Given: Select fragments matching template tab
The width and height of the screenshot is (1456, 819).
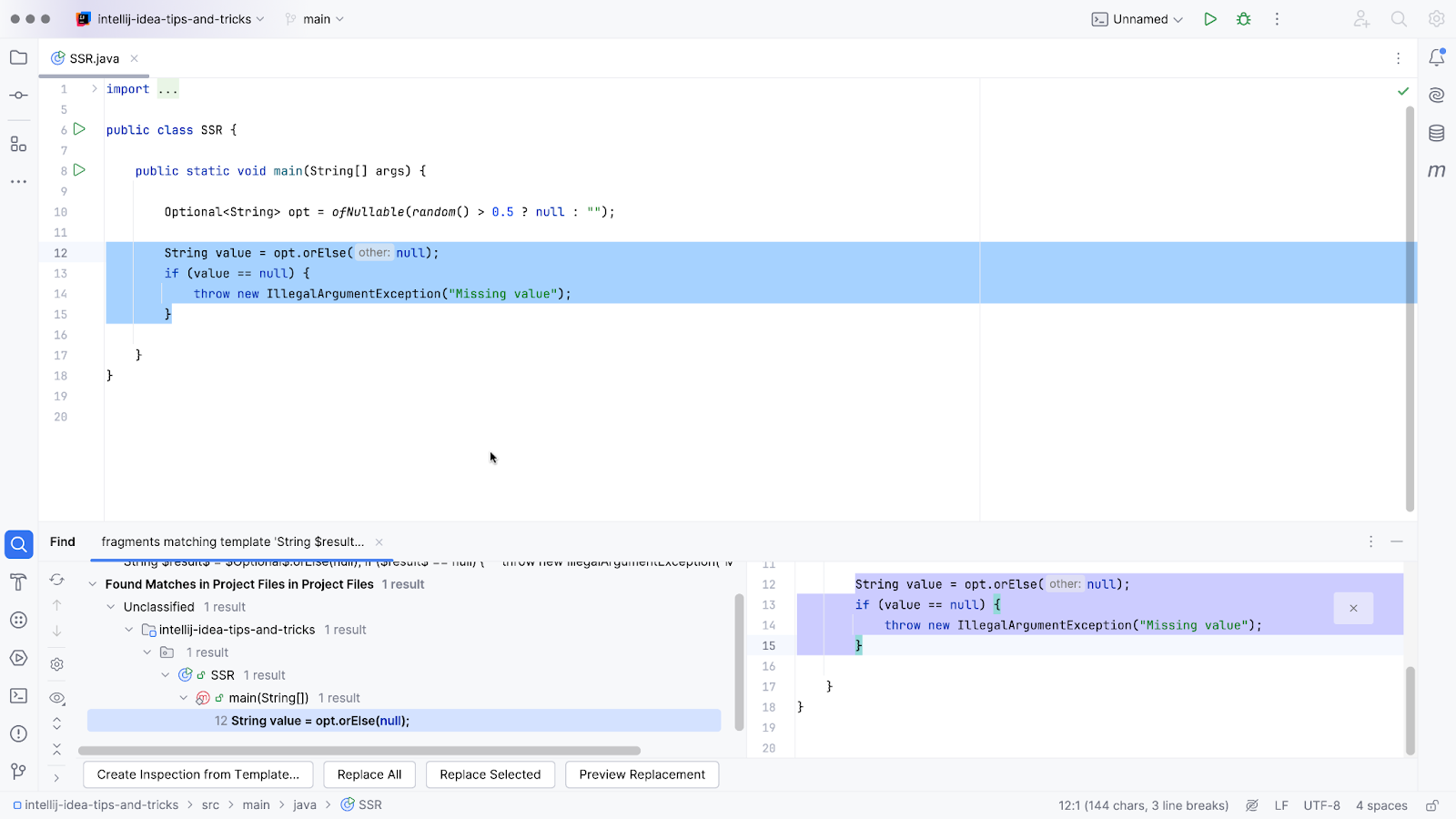Looking at the screenshot, I should [233, 541].
